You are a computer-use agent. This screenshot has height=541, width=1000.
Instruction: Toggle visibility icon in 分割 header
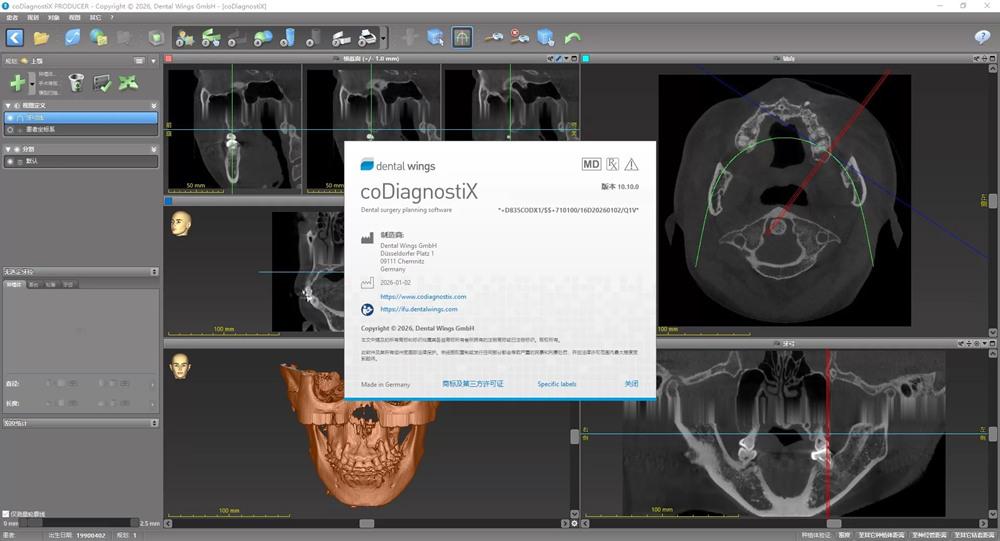[x=17, y=149]
